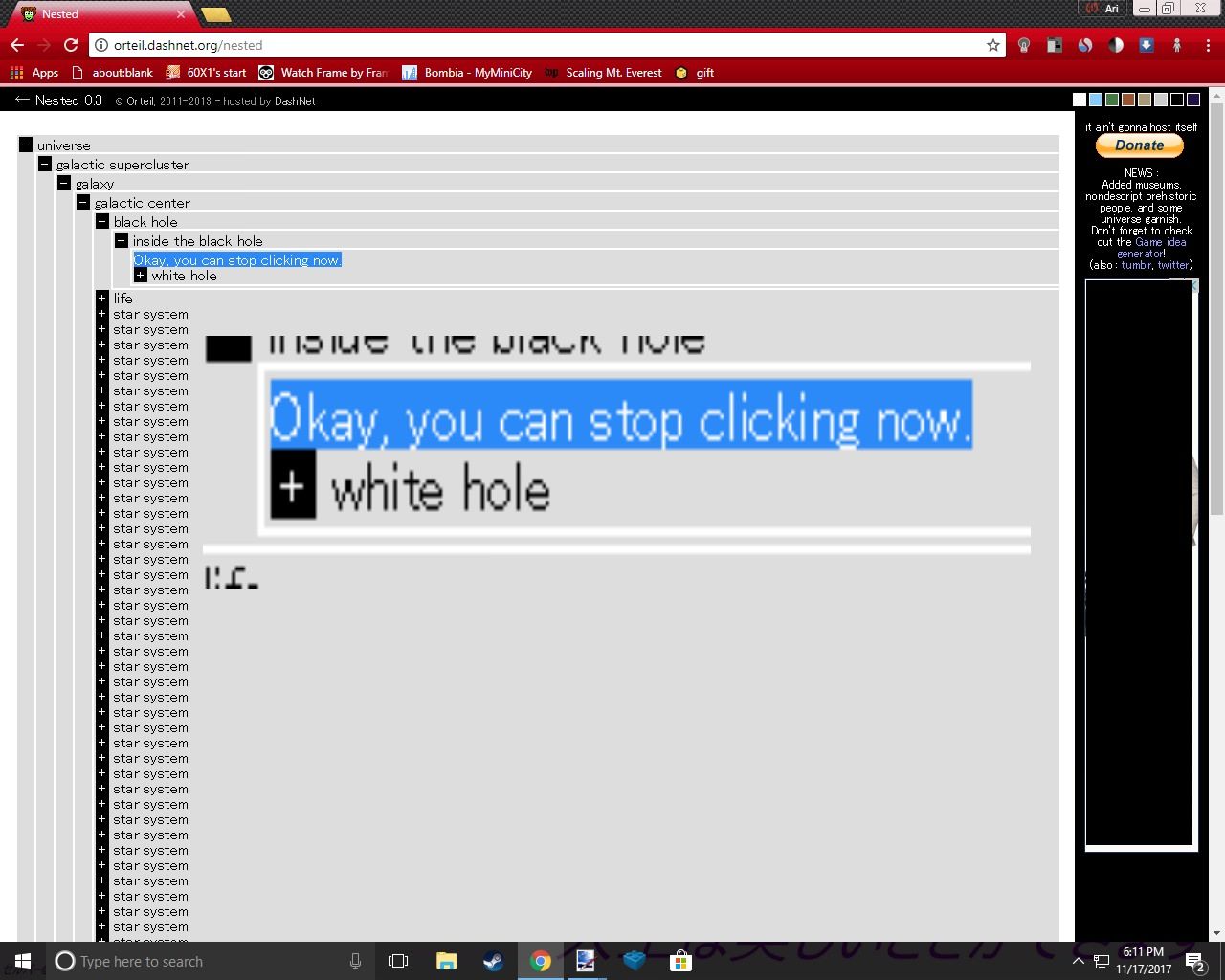
Task: Click the back arrow beside Nested 0.3
Action: click(22, 100)
